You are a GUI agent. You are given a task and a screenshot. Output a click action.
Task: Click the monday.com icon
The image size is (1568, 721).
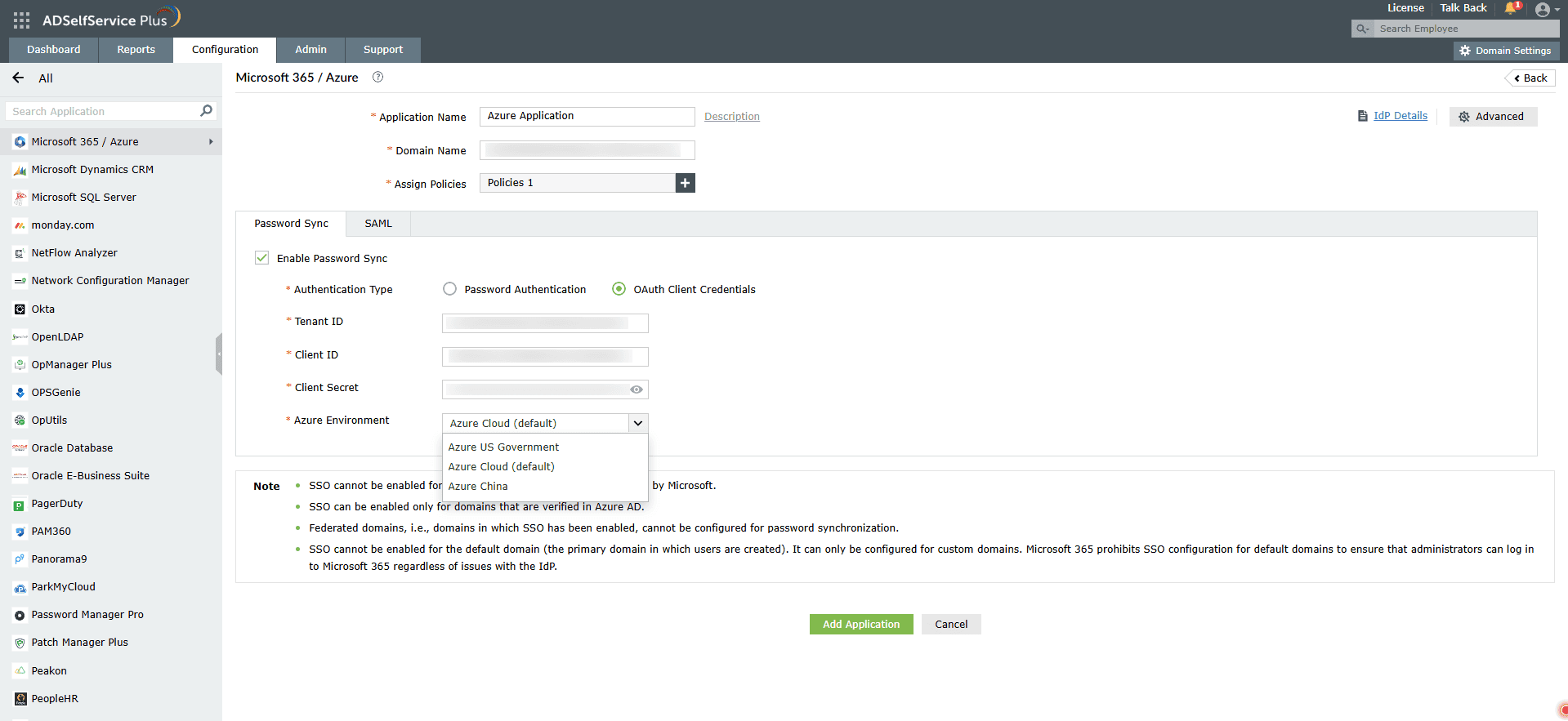(x=20, y=225)
